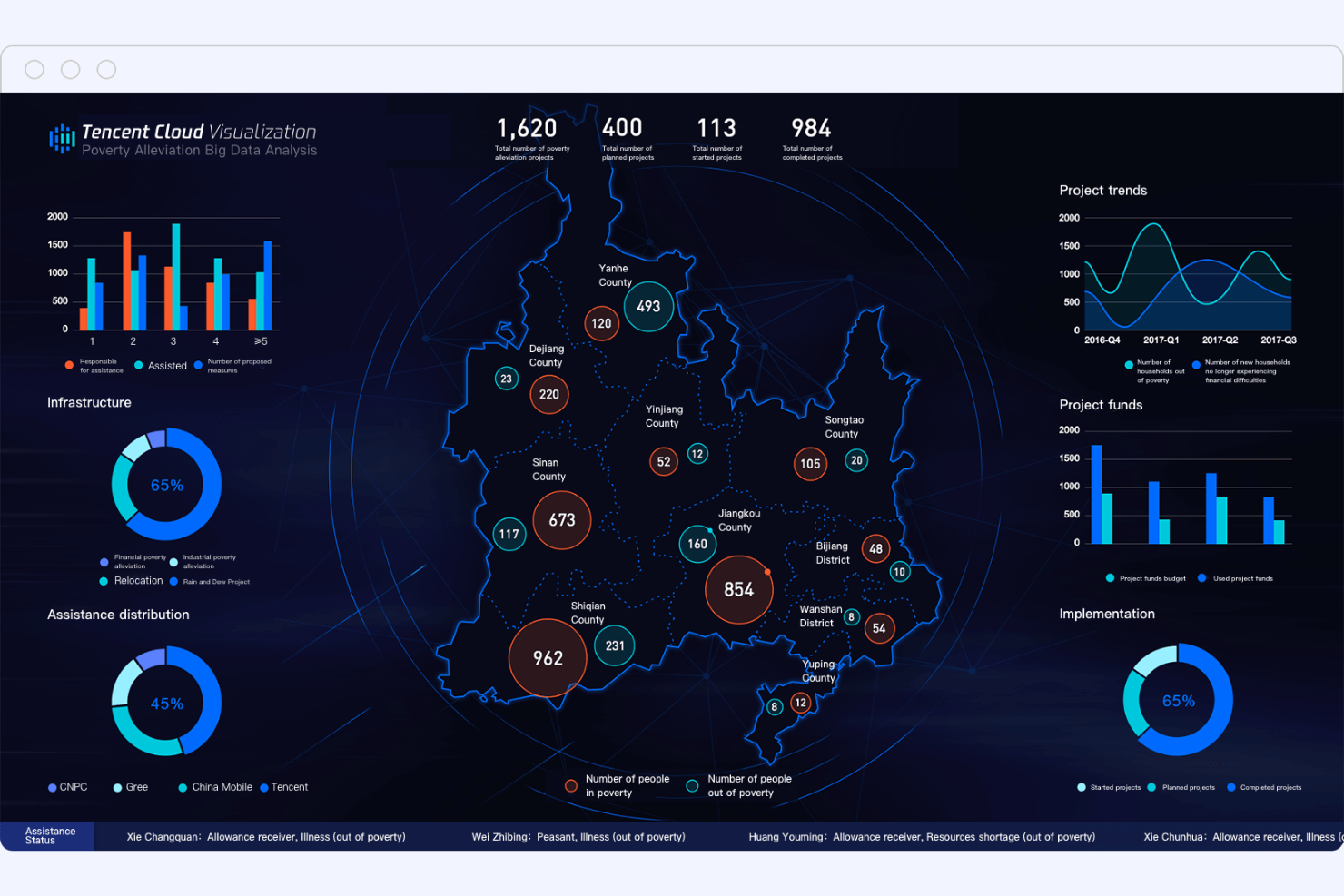Image resolution: width=1344 pixels, height=896 pixels.
Task: Select the 'Relocation' legend icon under Infrastructure
Action: (x=103, y=581)
